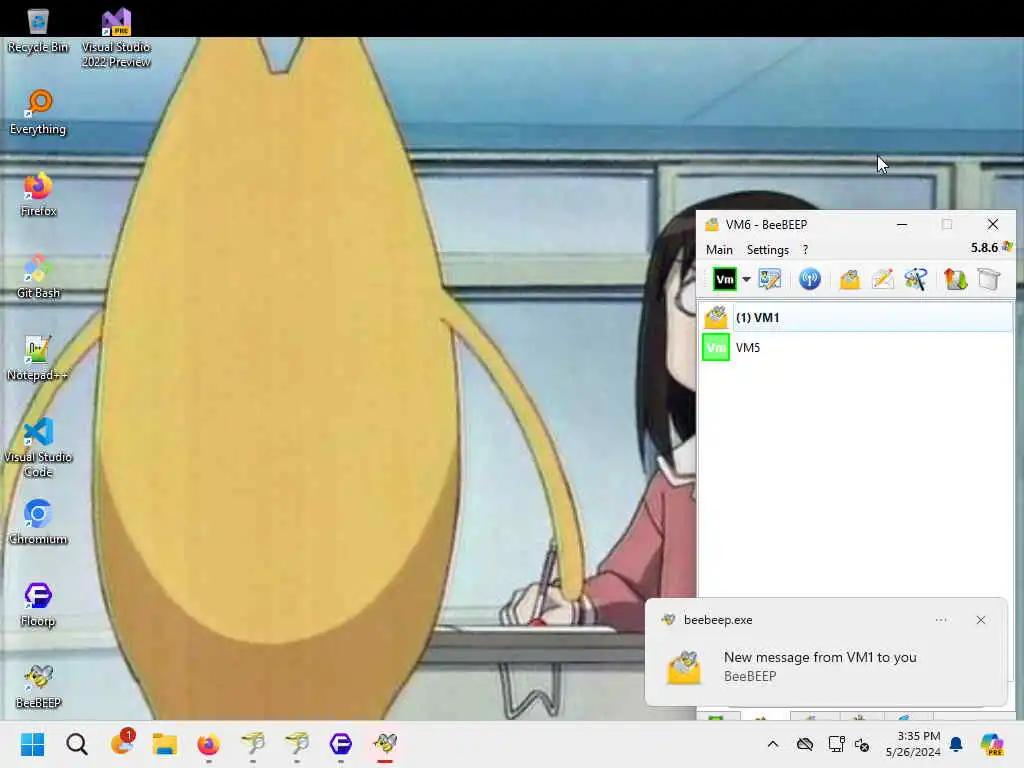Click the pencil write-message icon in toolbar
Screen dimensions: 1024x768
tap(883, 280)
